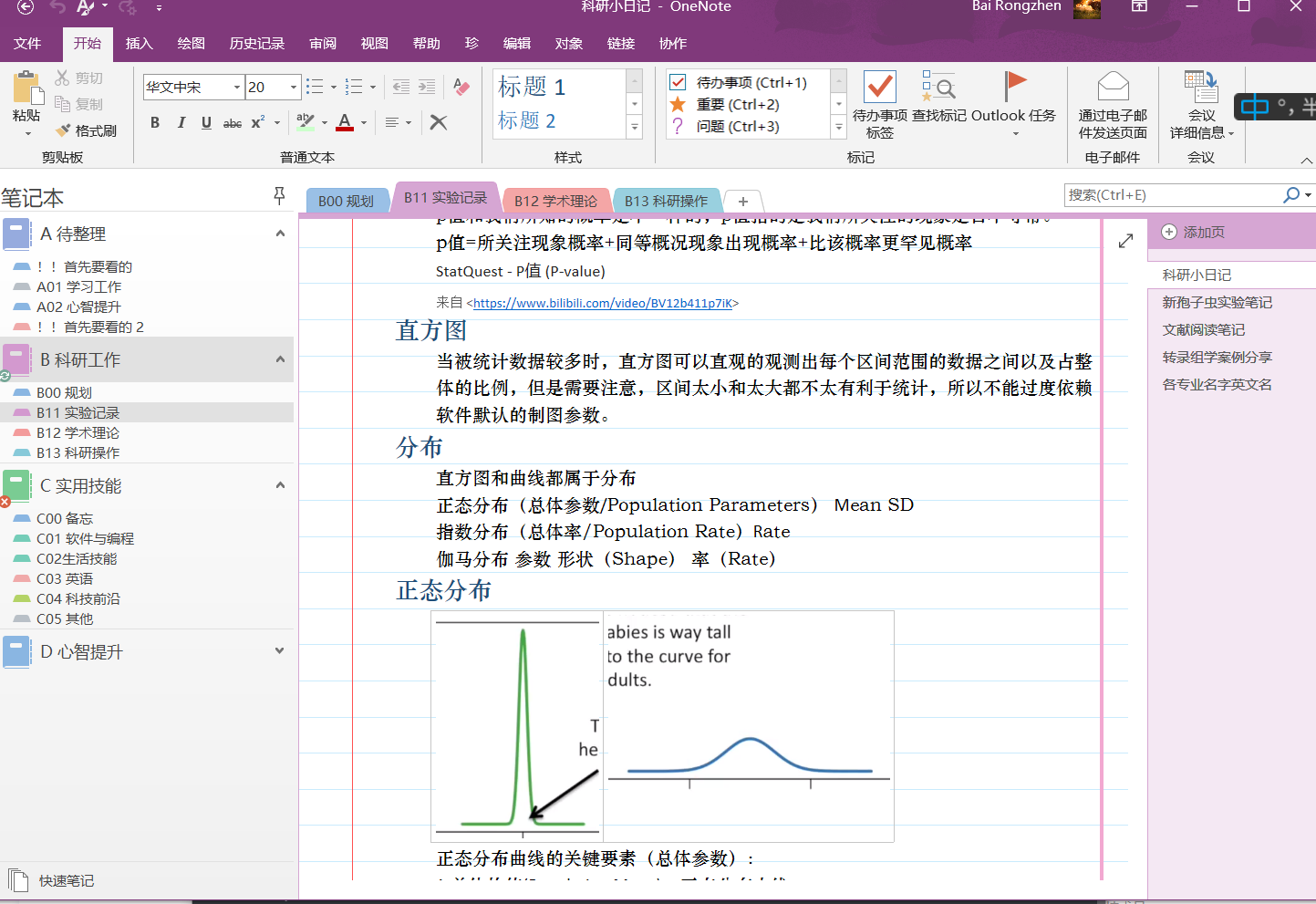This screenshot has height=904, width=1316.
Task: Toggle Italic formatting
Action: pyautogui.click(x=181, y=122)
